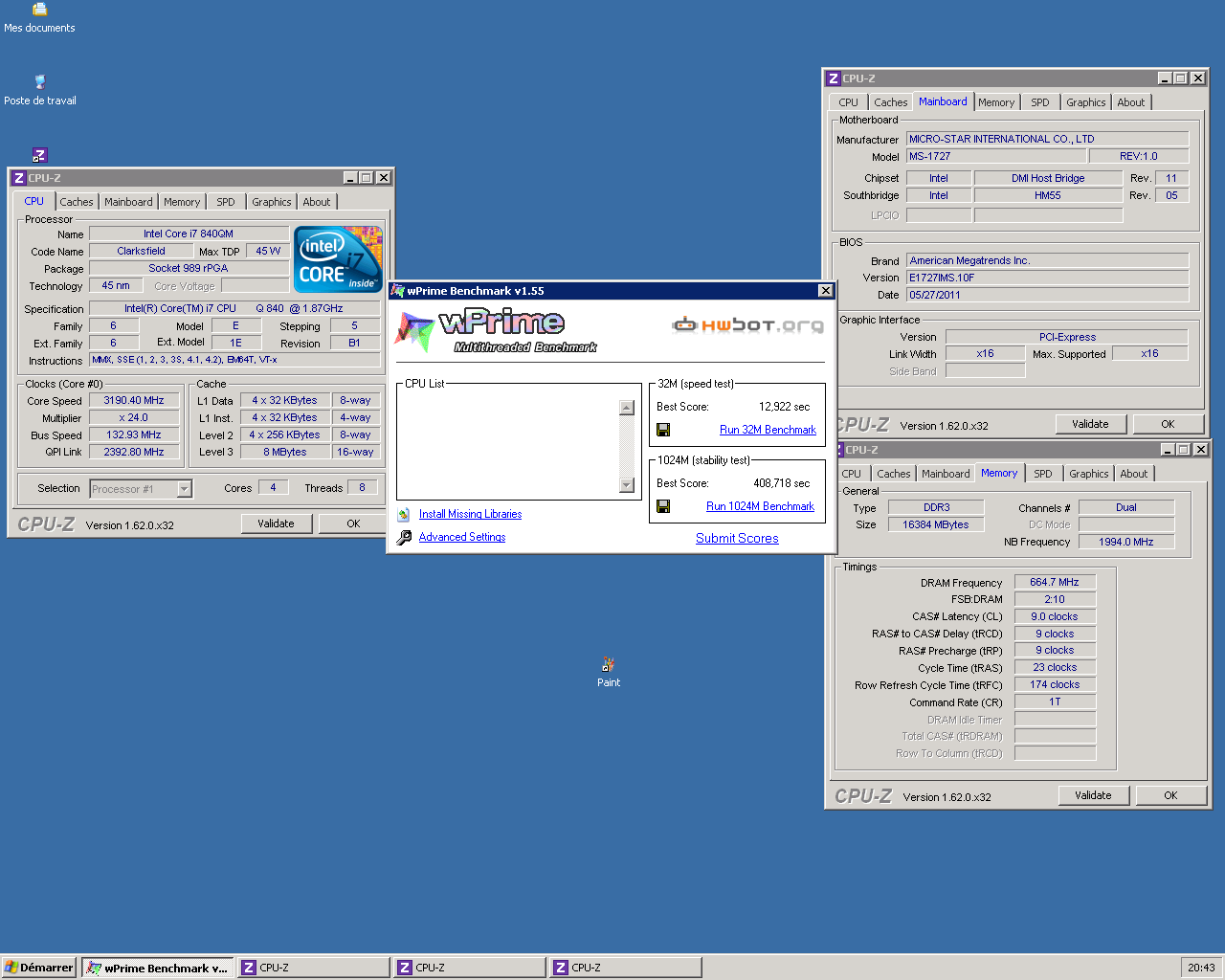Click the Z icon in the Mainboard CPU-Z title bar
This screenshot has height=980, width=1225.
click(x=834, y=78)
